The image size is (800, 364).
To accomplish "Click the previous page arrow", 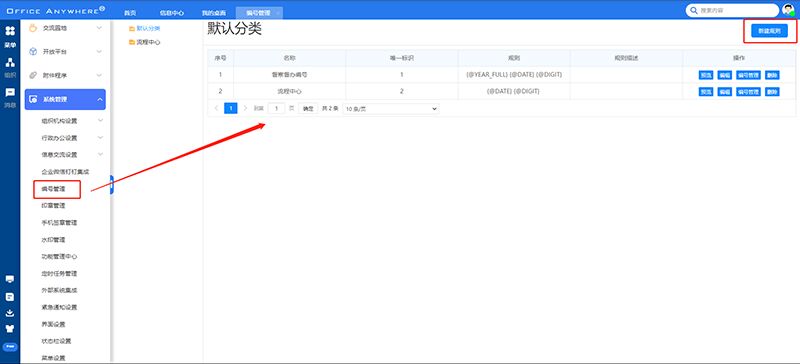I will click(216, 109).
